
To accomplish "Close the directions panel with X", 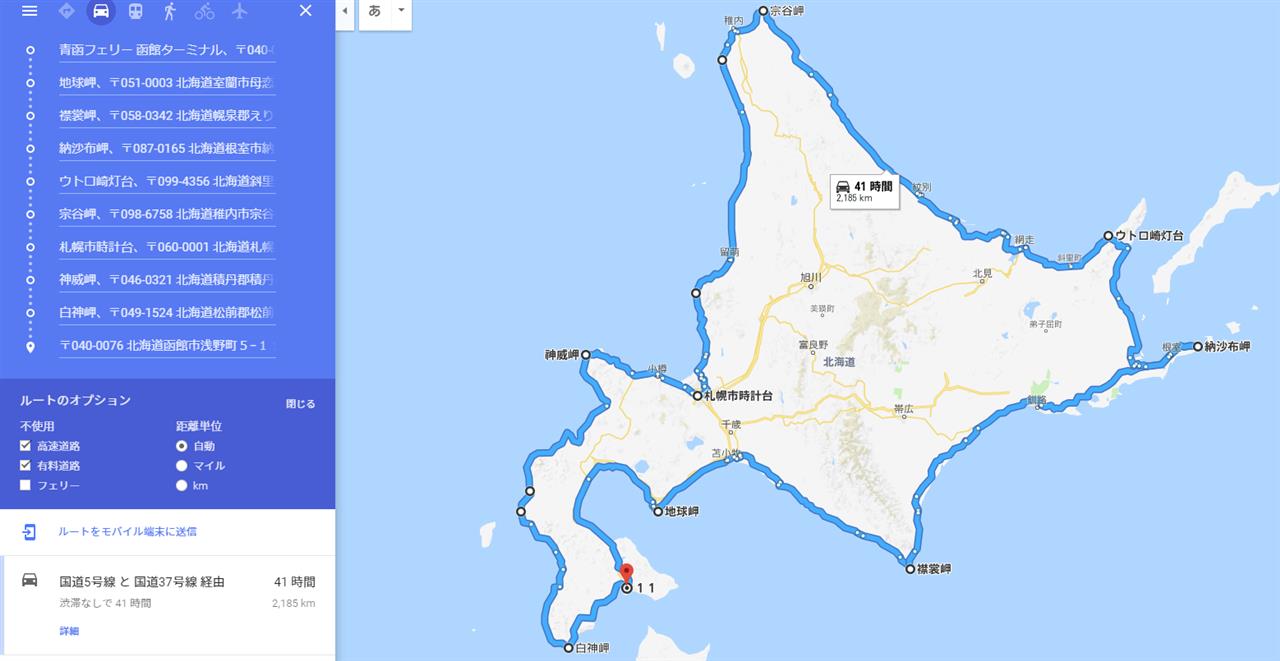I will coord(306,11).
